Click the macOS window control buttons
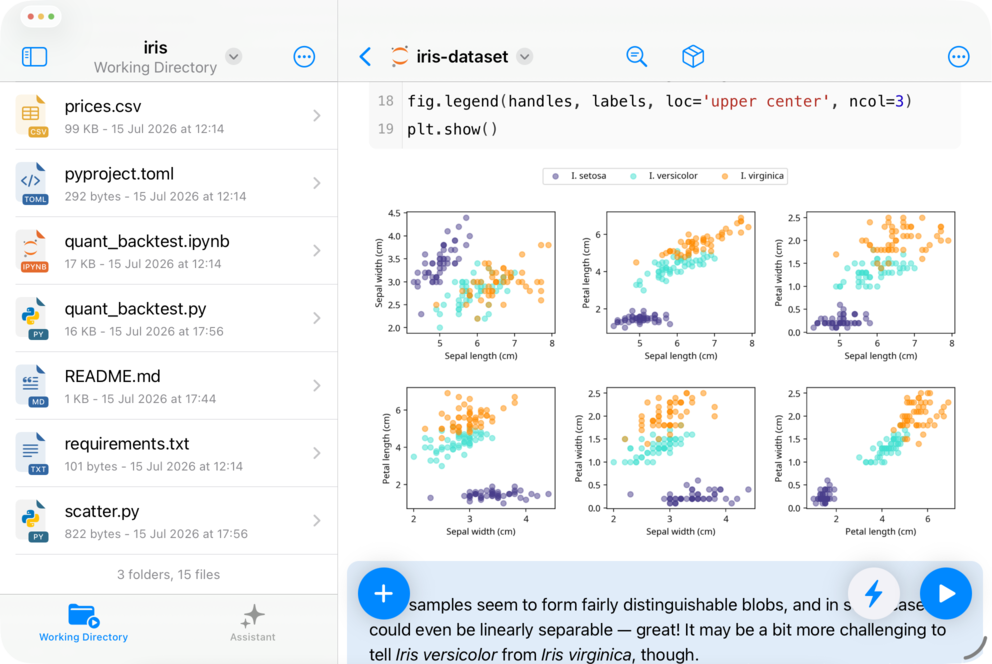Image resolution: width=992 pixels, height=664 pixels. tap(41, 16)
